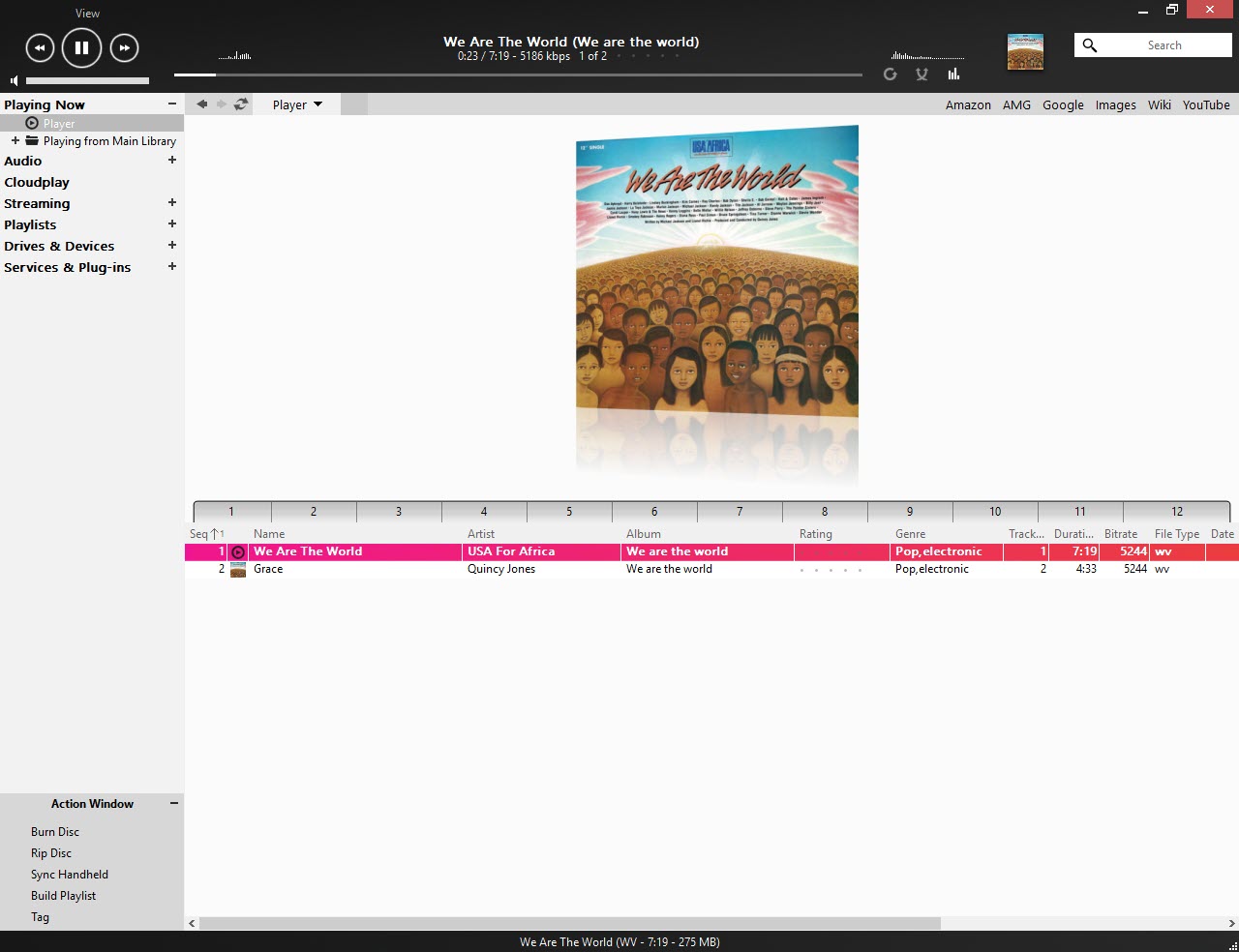The height and width of the screenshot is (952, 1239).
Task: Expand the Streaming section
Action: [172, 203]
